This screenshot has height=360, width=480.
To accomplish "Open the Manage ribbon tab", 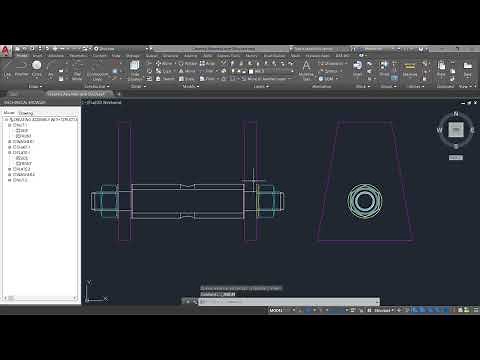I will (133, 56).
